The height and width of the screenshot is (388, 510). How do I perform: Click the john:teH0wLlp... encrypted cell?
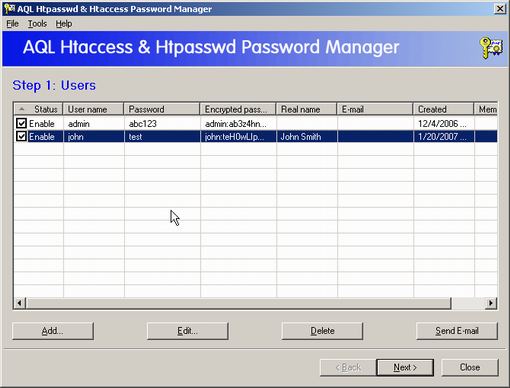[238, 137]
